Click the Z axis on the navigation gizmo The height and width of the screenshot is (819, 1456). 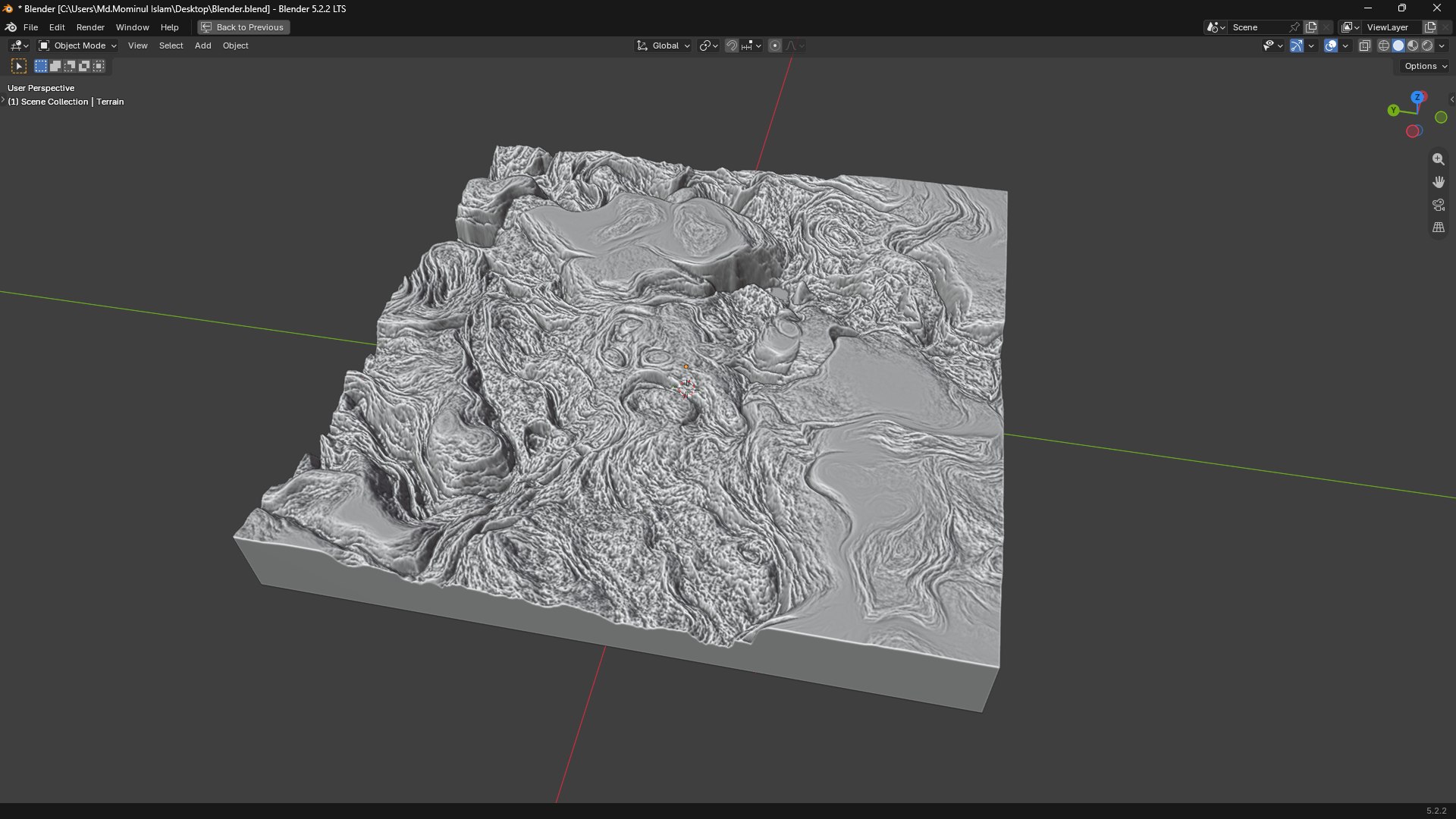tap(1417, 98)
